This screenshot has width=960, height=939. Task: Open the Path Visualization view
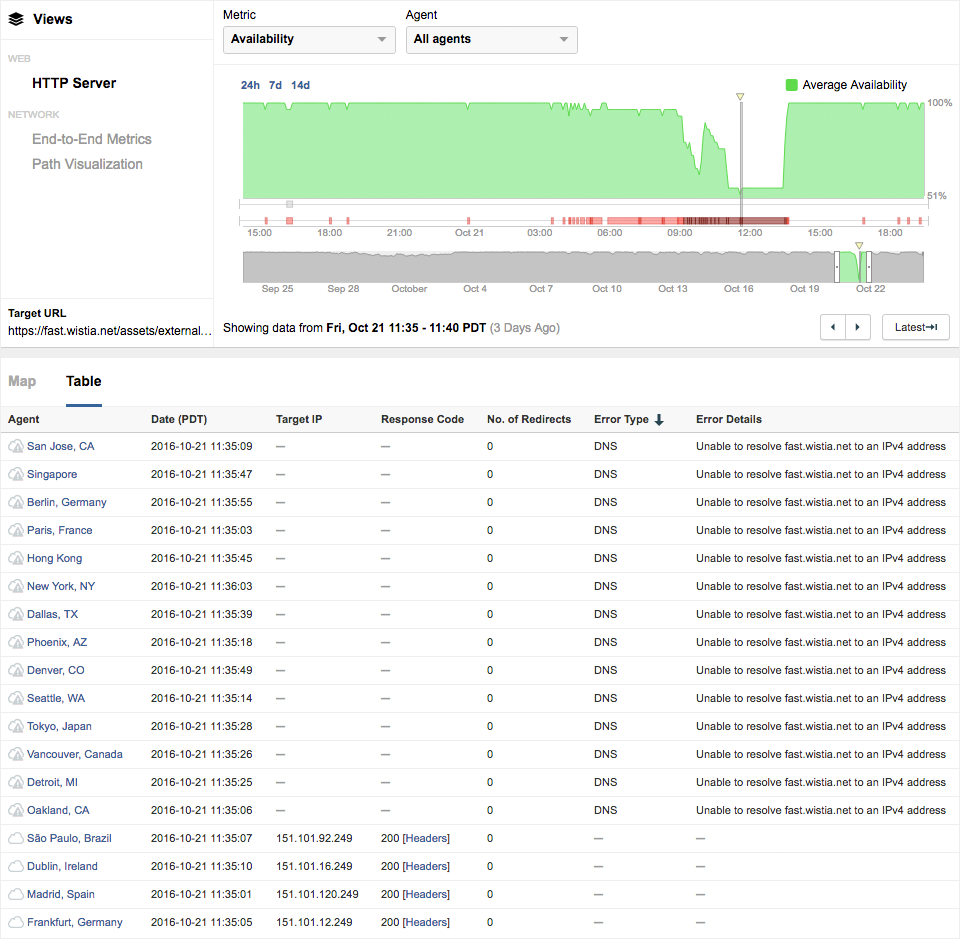click(87, 164)
